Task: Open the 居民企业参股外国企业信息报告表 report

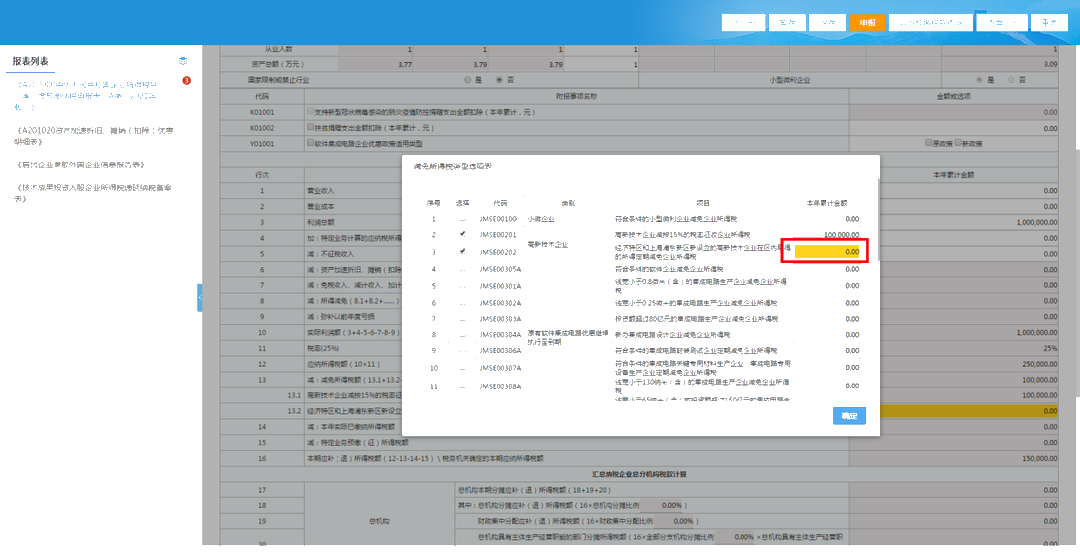Action: pos(81,164)
